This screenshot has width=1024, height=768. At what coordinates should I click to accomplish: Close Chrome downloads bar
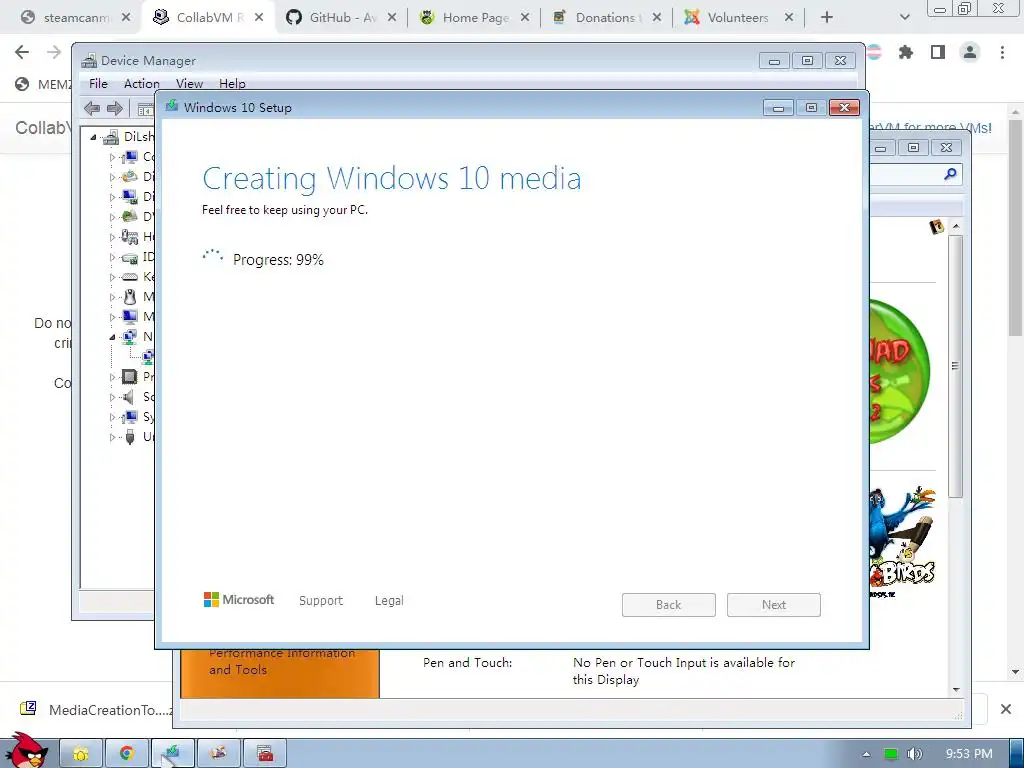[x=1006, y=709]
